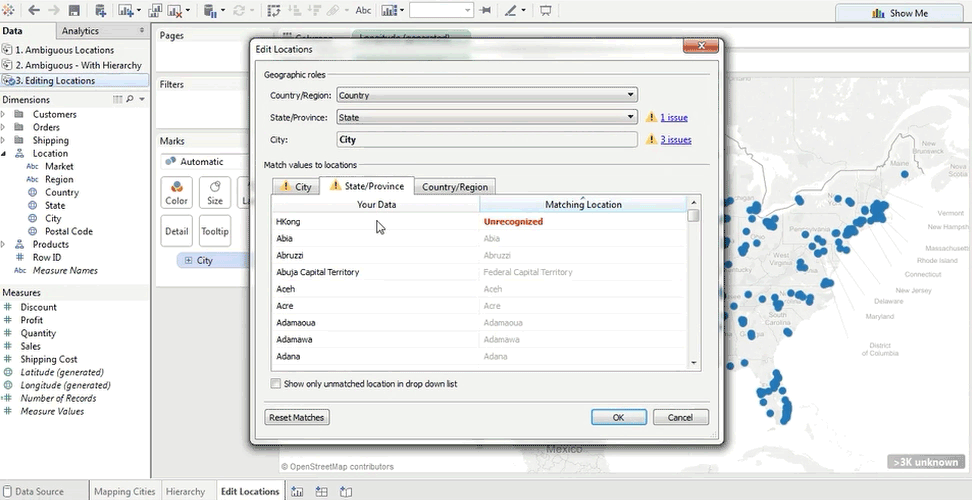Click the back arrow (undo) toolbar icon
Image resolution: width=972 pixels, height=500 pixels.
32,11
